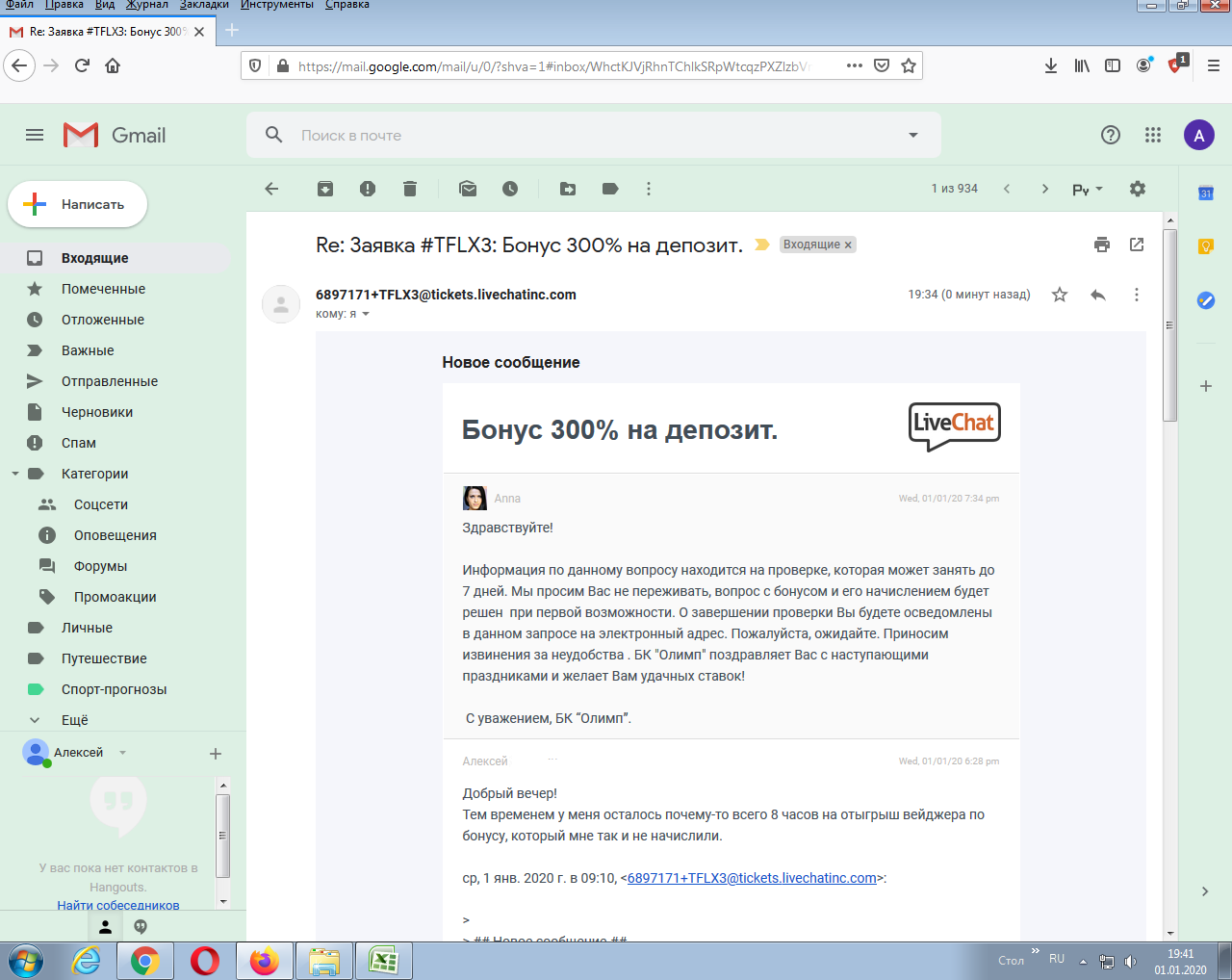This screenshot has height=980, width=1232.
Task: Open a new browser tab
Action: 232,31
